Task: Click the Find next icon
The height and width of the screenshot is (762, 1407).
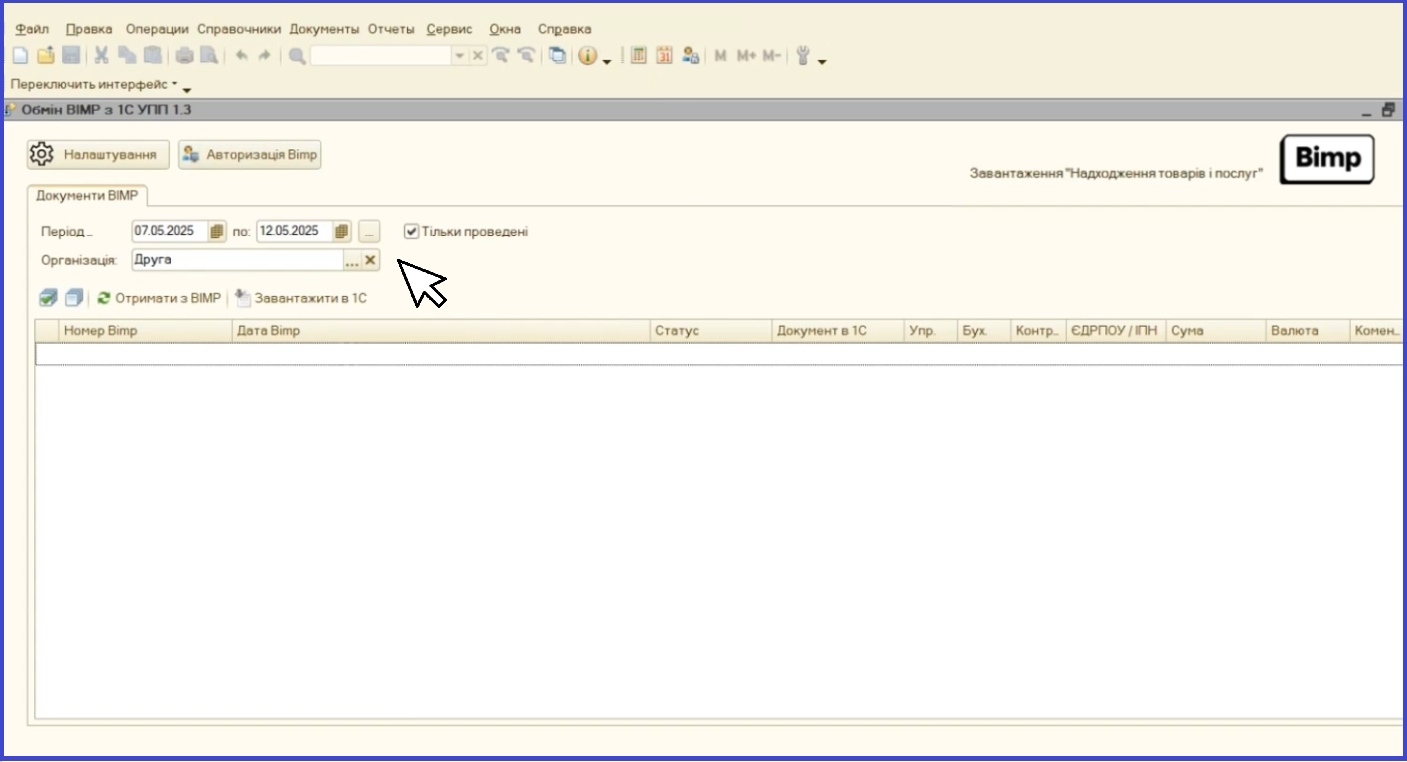Action: 525,57
